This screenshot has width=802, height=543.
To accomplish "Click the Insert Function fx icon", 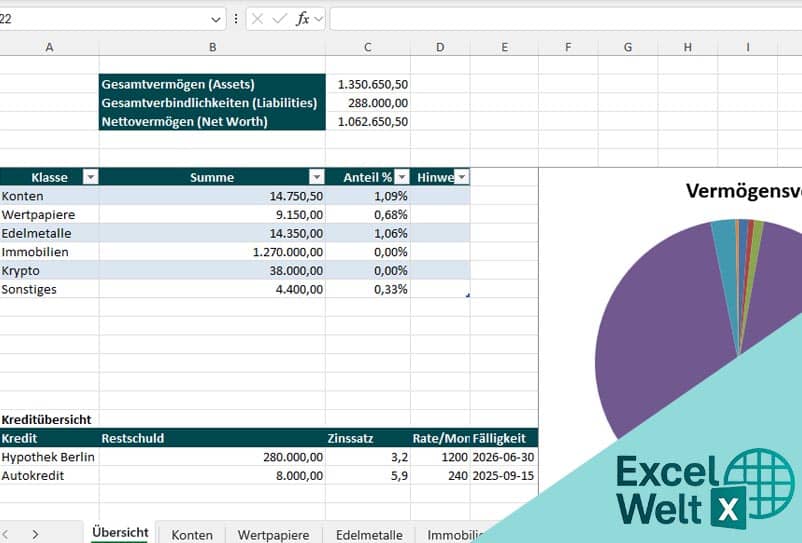I will [302, 19].
